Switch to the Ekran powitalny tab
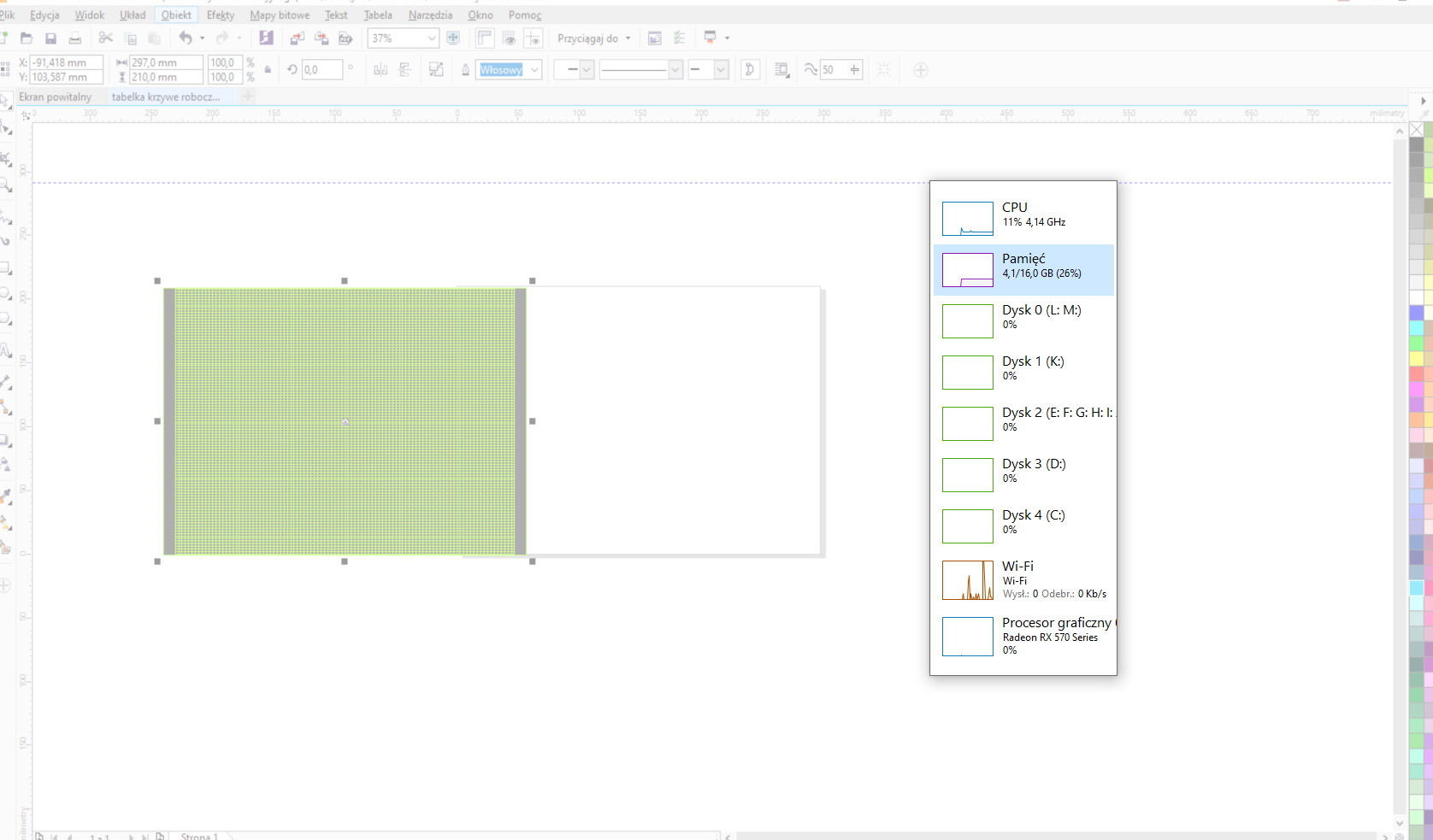 coord(55,97)
